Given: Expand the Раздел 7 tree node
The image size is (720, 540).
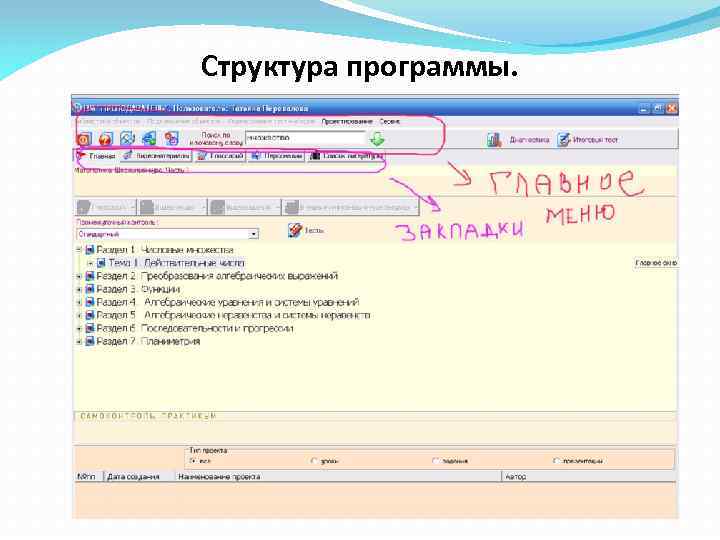Looking at the screenshot, I should (79, 342).
